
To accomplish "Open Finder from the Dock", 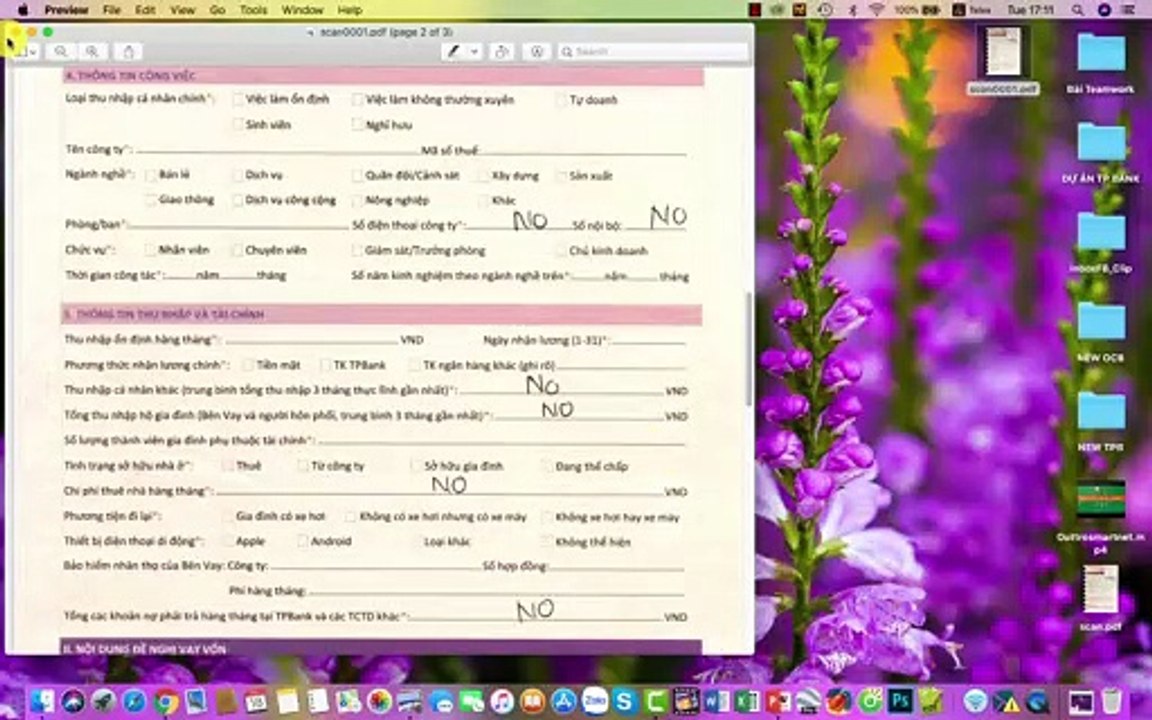I will [x=43, y=701].
